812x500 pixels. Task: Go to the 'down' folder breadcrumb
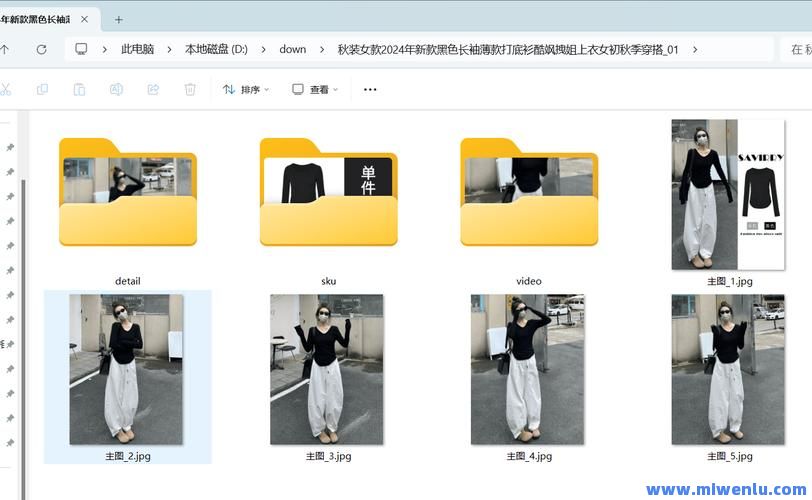(293, 49)
